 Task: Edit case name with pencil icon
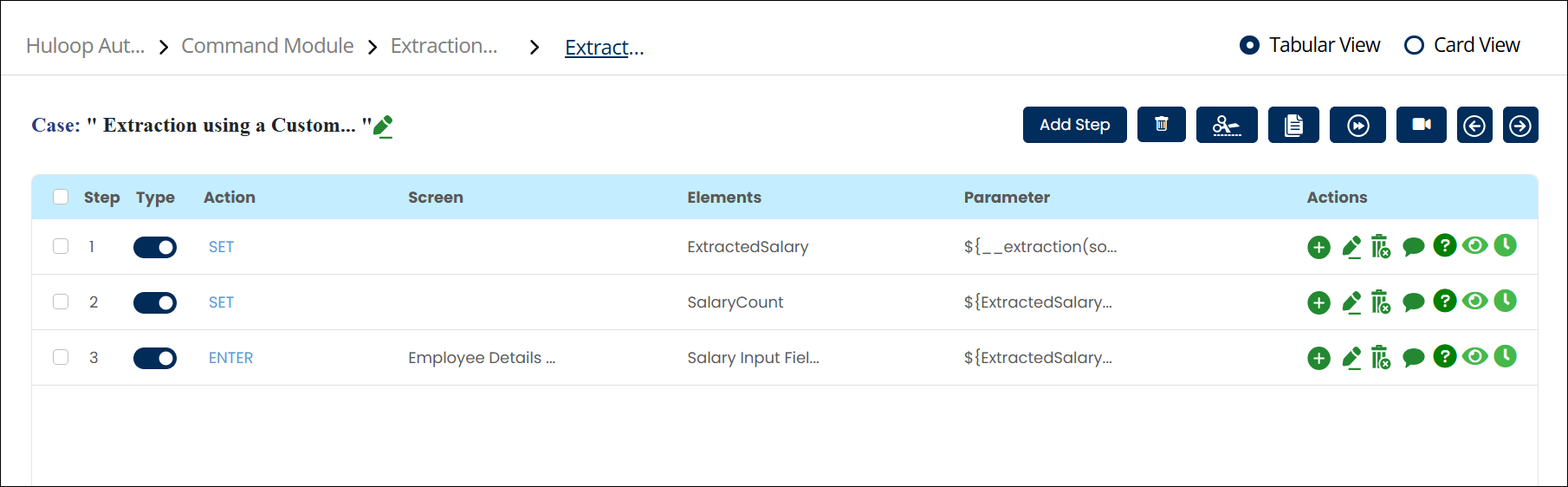[383, 127]
